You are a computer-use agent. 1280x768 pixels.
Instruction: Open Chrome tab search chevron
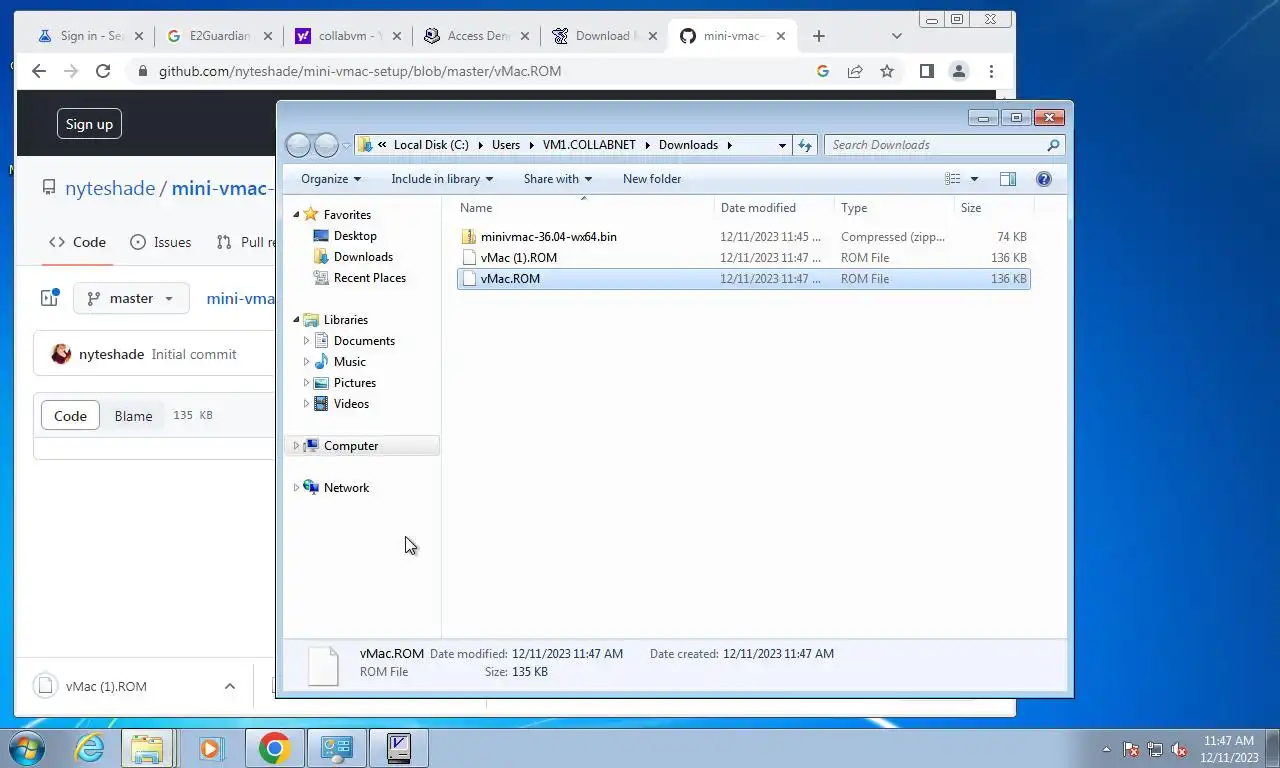[896, 36]
